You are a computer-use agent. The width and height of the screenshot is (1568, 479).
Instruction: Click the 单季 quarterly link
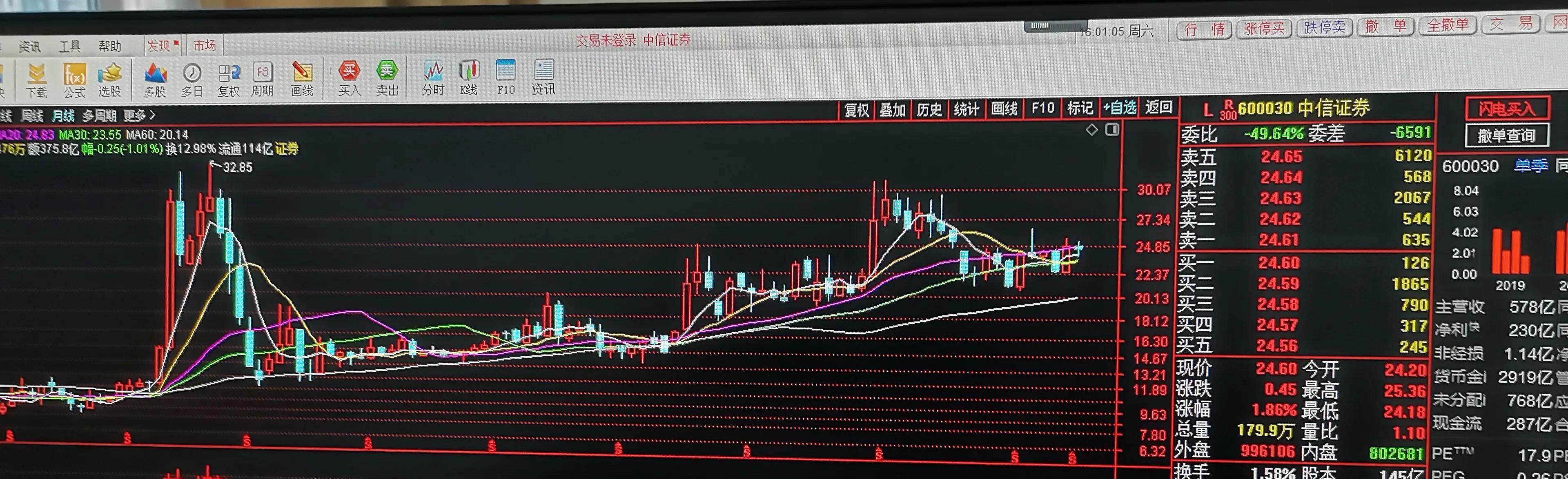point(1531,165)
